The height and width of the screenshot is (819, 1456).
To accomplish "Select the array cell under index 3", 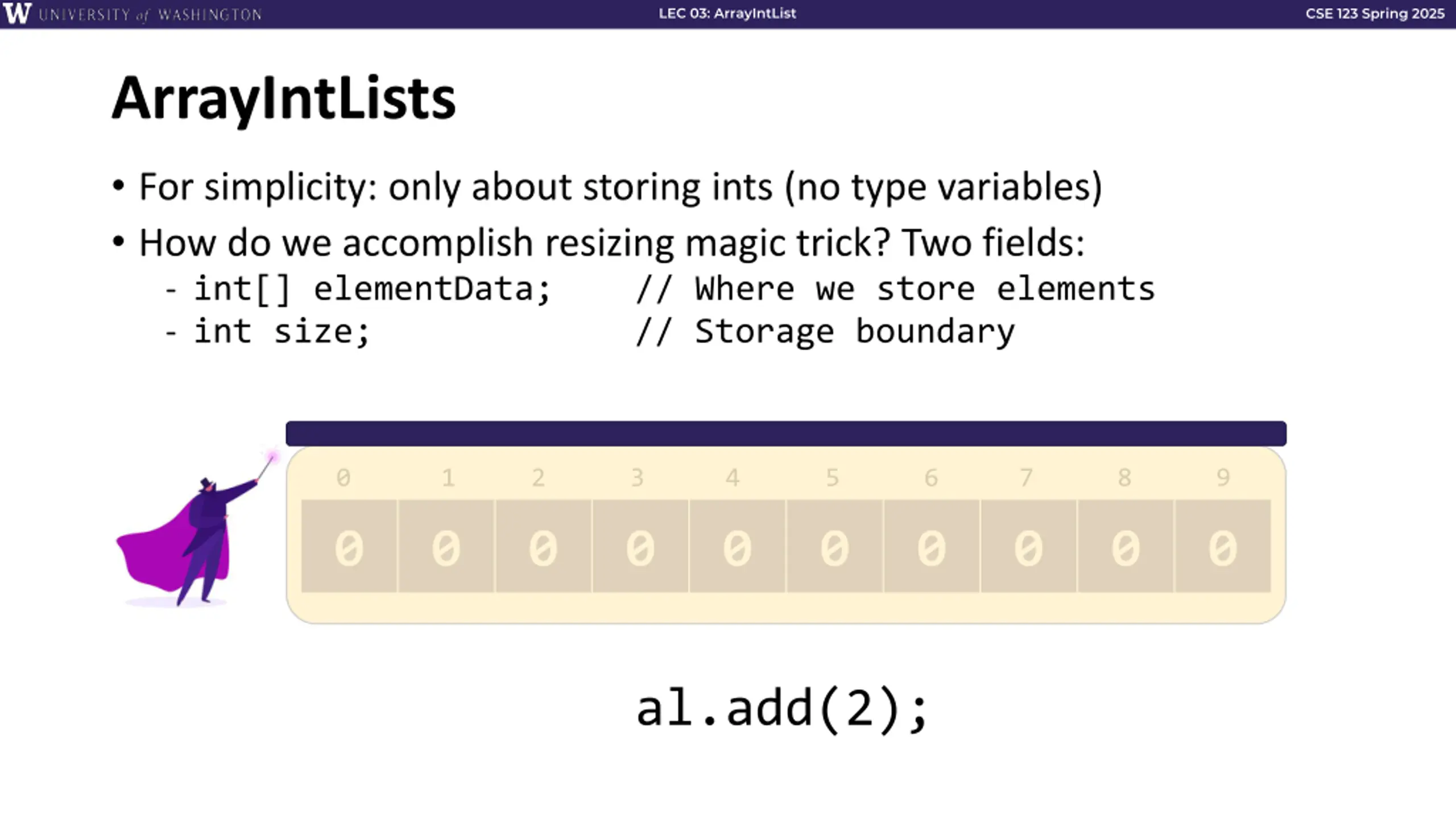I will (x=640, y=547).
